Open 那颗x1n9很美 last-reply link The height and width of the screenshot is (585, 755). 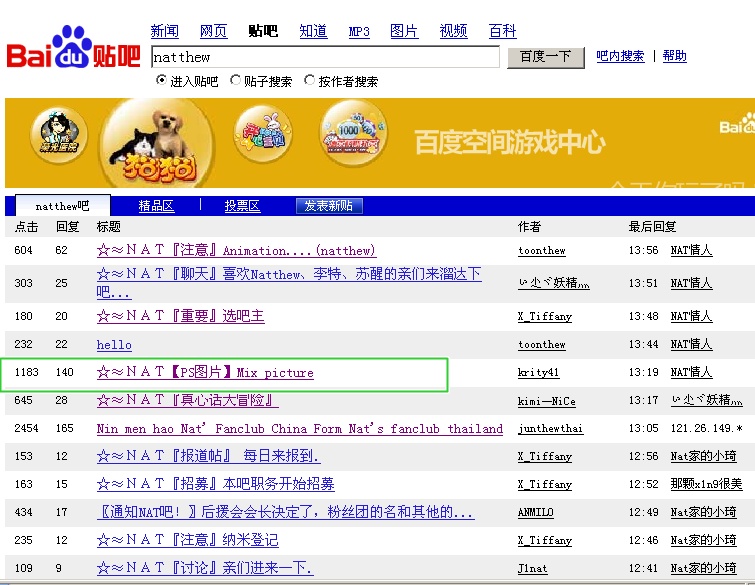pyautogui.click(x=706, y=484)
